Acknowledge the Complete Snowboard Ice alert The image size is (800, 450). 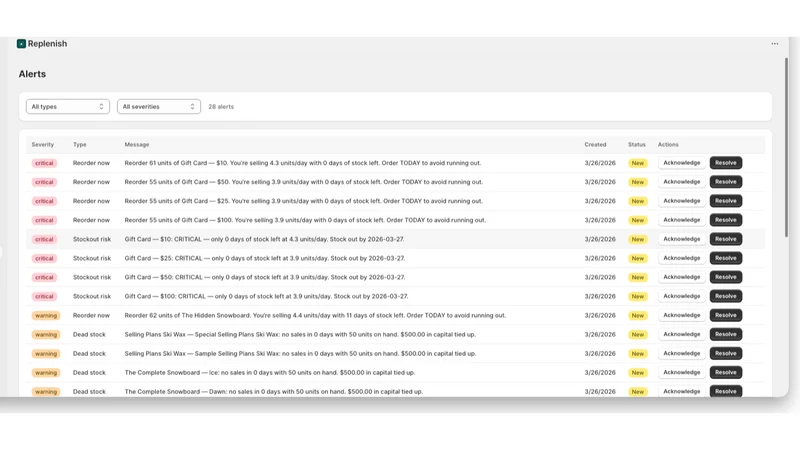(682, 372)
